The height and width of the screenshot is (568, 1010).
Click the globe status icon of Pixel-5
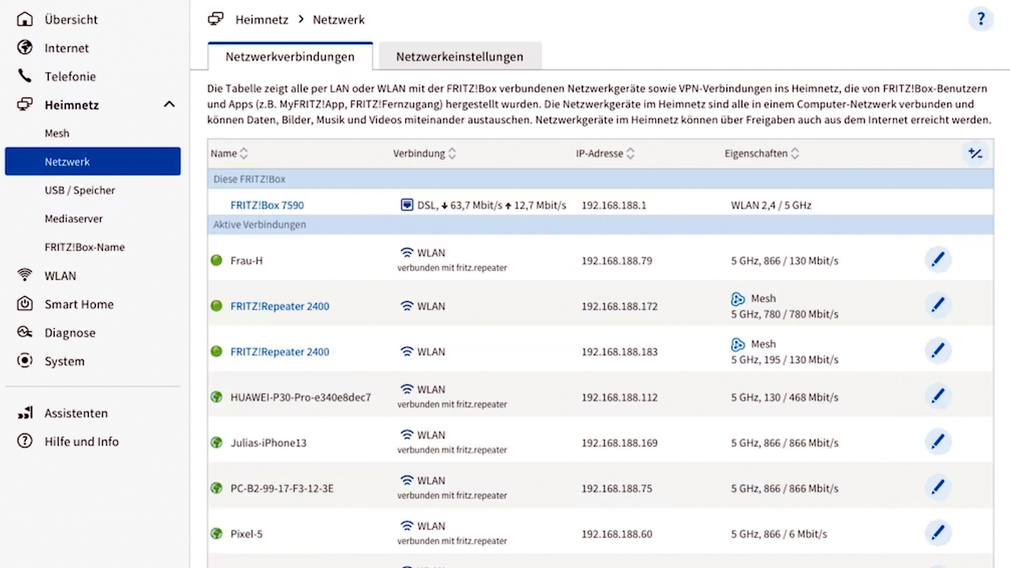pyautogui.click(x=216, y=533)
